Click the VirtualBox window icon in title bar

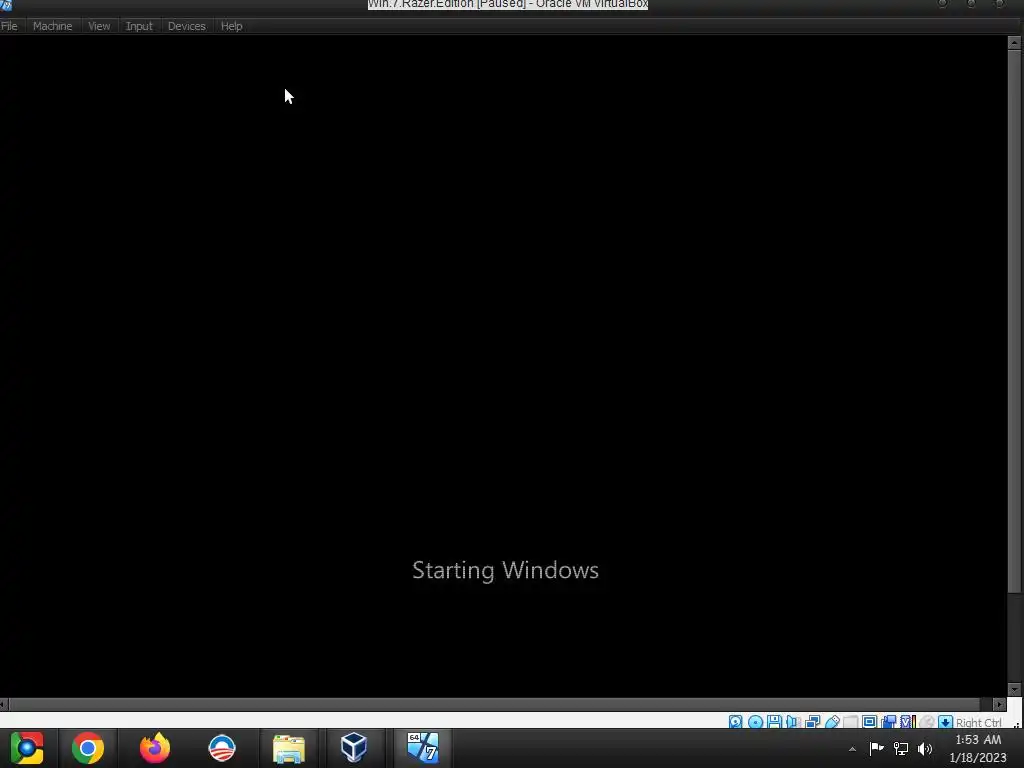tap(6, 5)
